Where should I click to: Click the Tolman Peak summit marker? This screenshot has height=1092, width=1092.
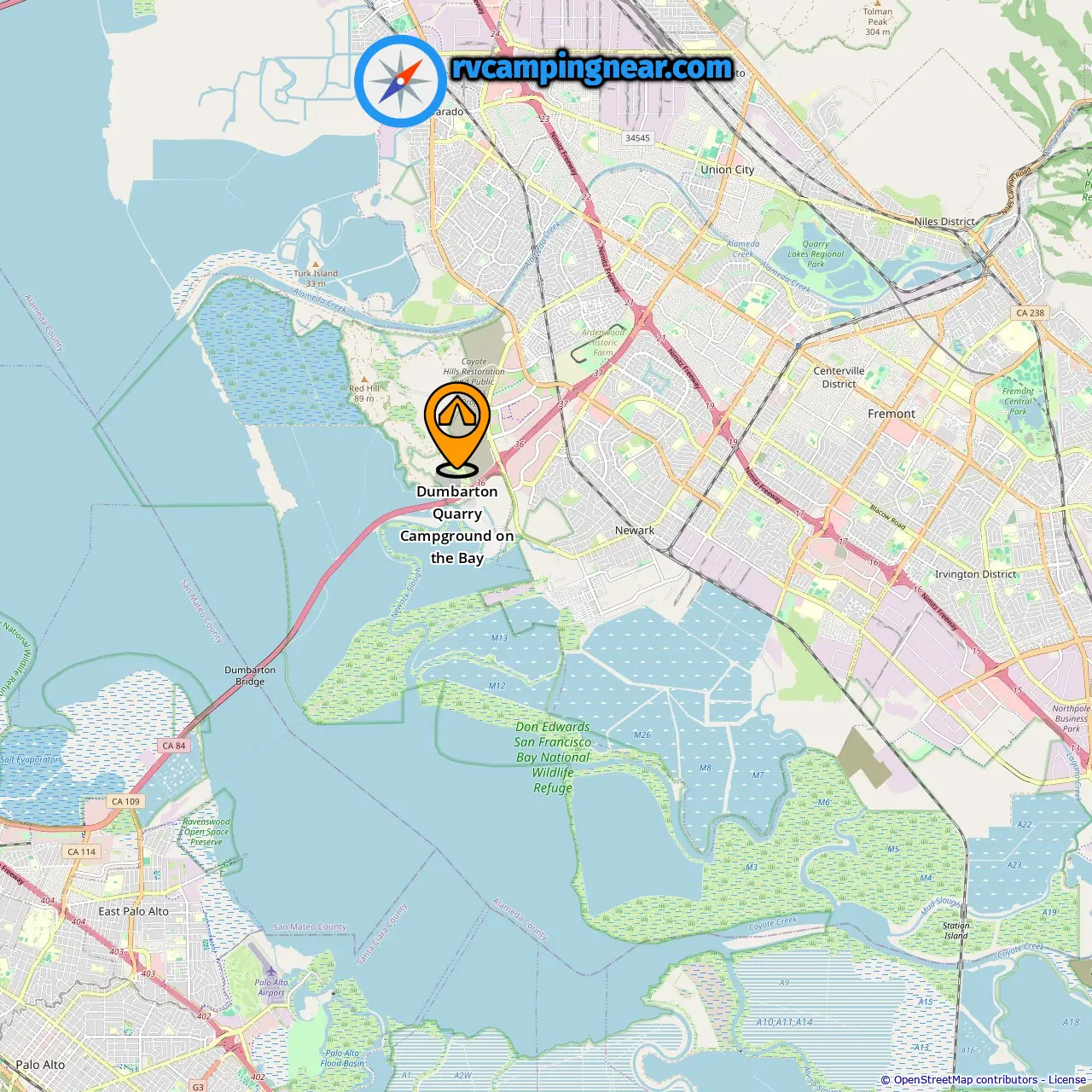pos(877,3)
